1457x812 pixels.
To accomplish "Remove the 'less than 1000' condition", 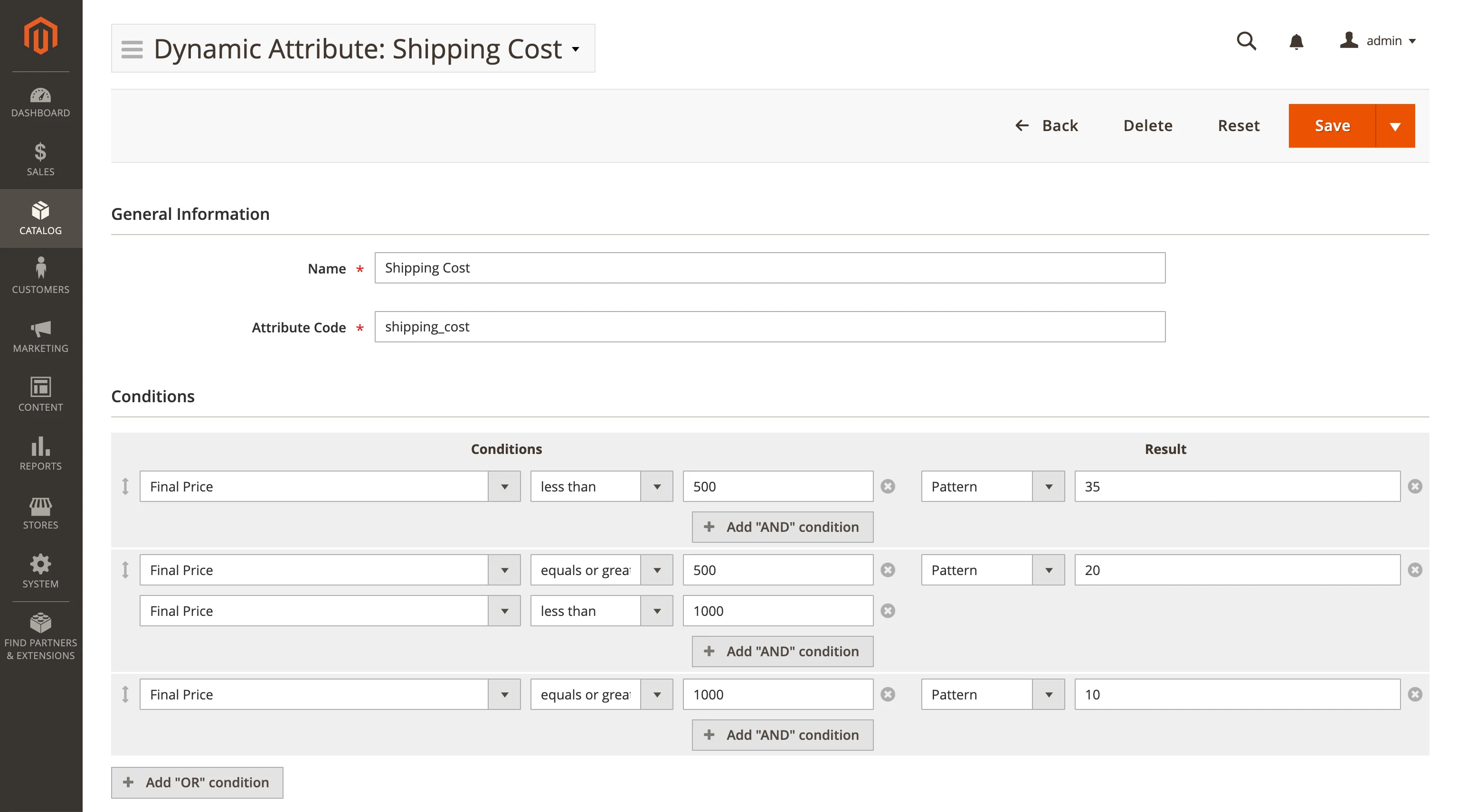I will (x=888, y=611).
